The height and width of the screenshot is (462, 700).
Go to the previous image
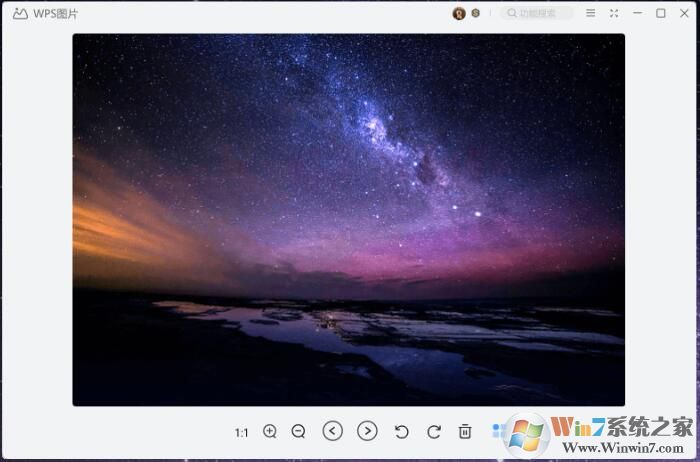[333, 431]
